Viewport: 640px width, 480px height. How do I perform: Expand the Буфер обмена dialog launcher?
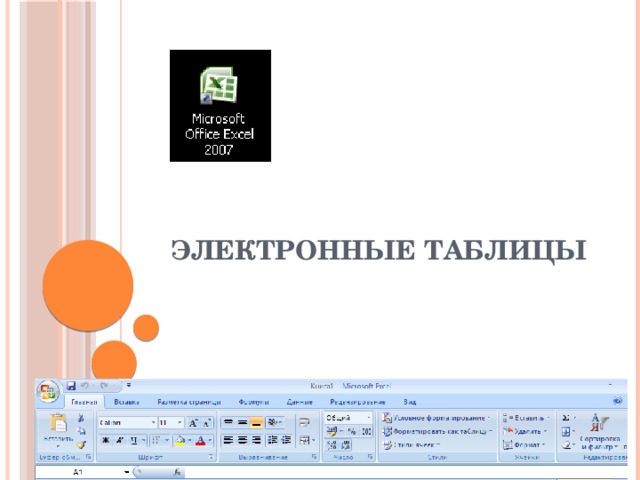[88, 457]
